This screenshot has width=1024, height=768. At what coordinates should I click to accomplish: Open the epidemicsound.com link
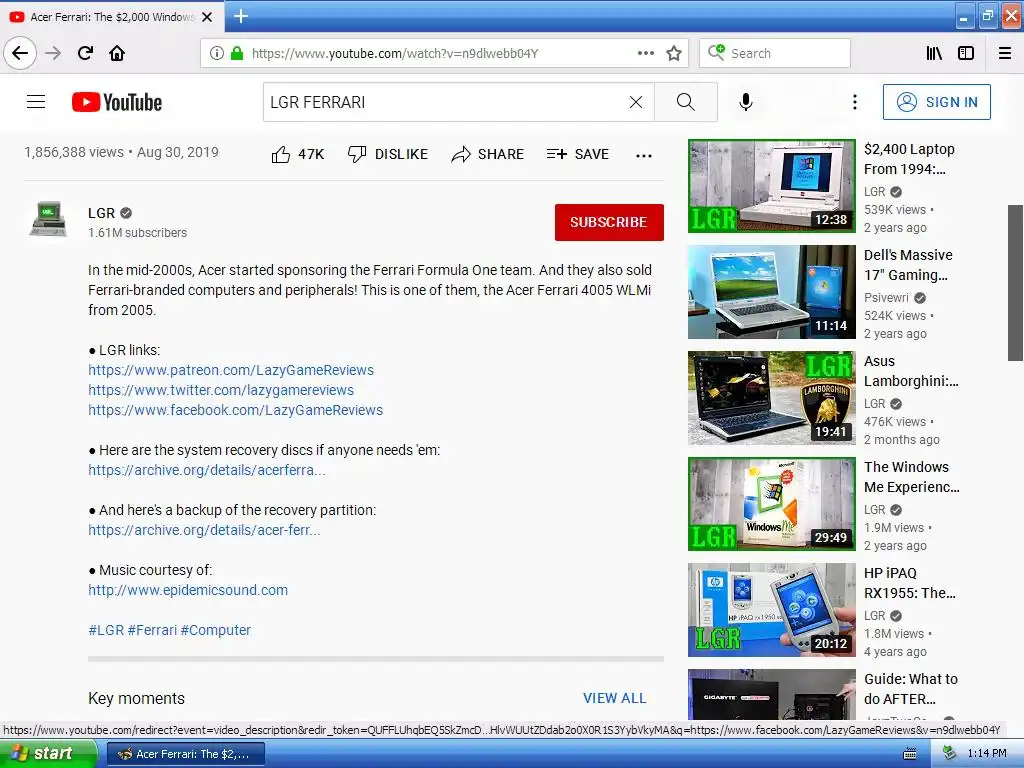tap(188, 590)
